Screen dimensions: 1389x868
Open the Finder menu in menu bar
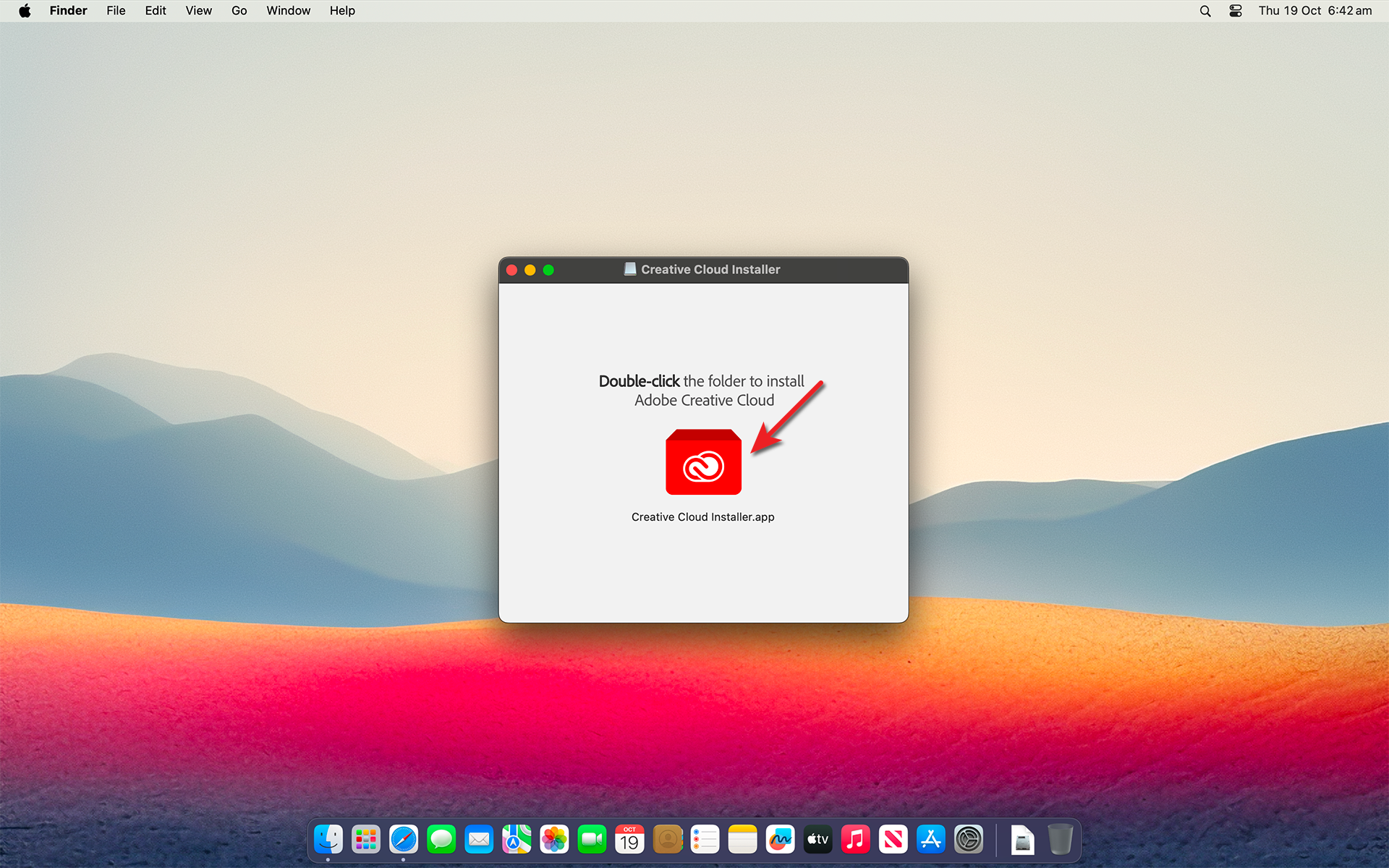(68, 11)
